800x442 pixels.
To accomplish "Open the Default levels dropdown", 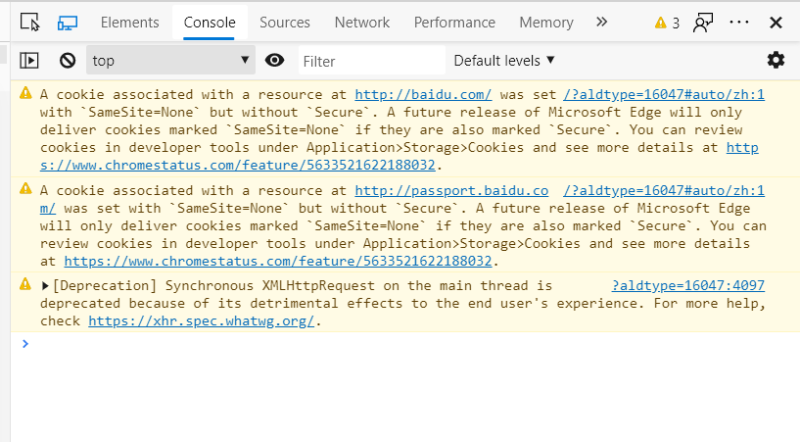I will tap(504, 60).
